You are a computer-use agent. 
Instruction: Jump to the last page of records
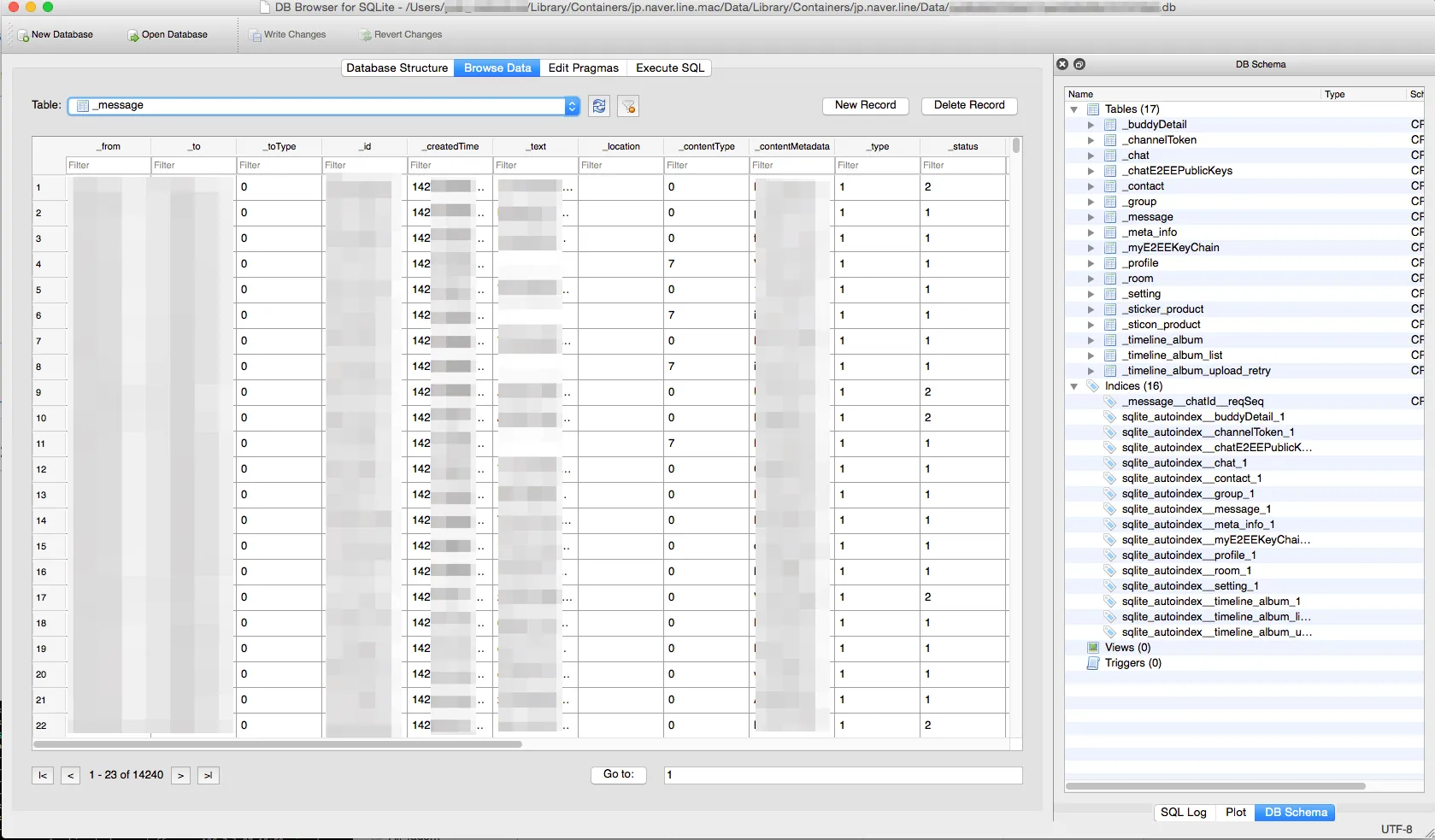(207, 775)
